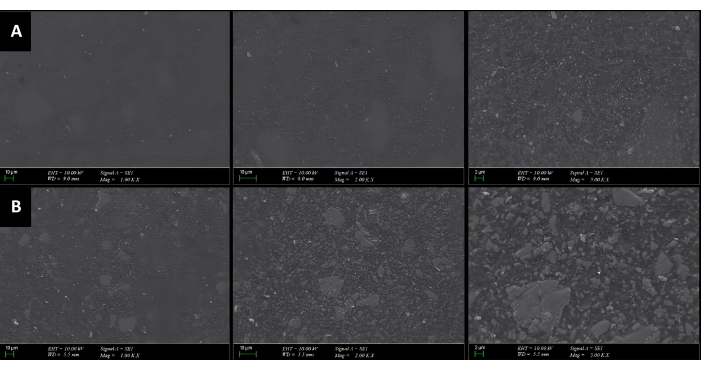Select row B 2.00 KX SEM image

(348, 265)
